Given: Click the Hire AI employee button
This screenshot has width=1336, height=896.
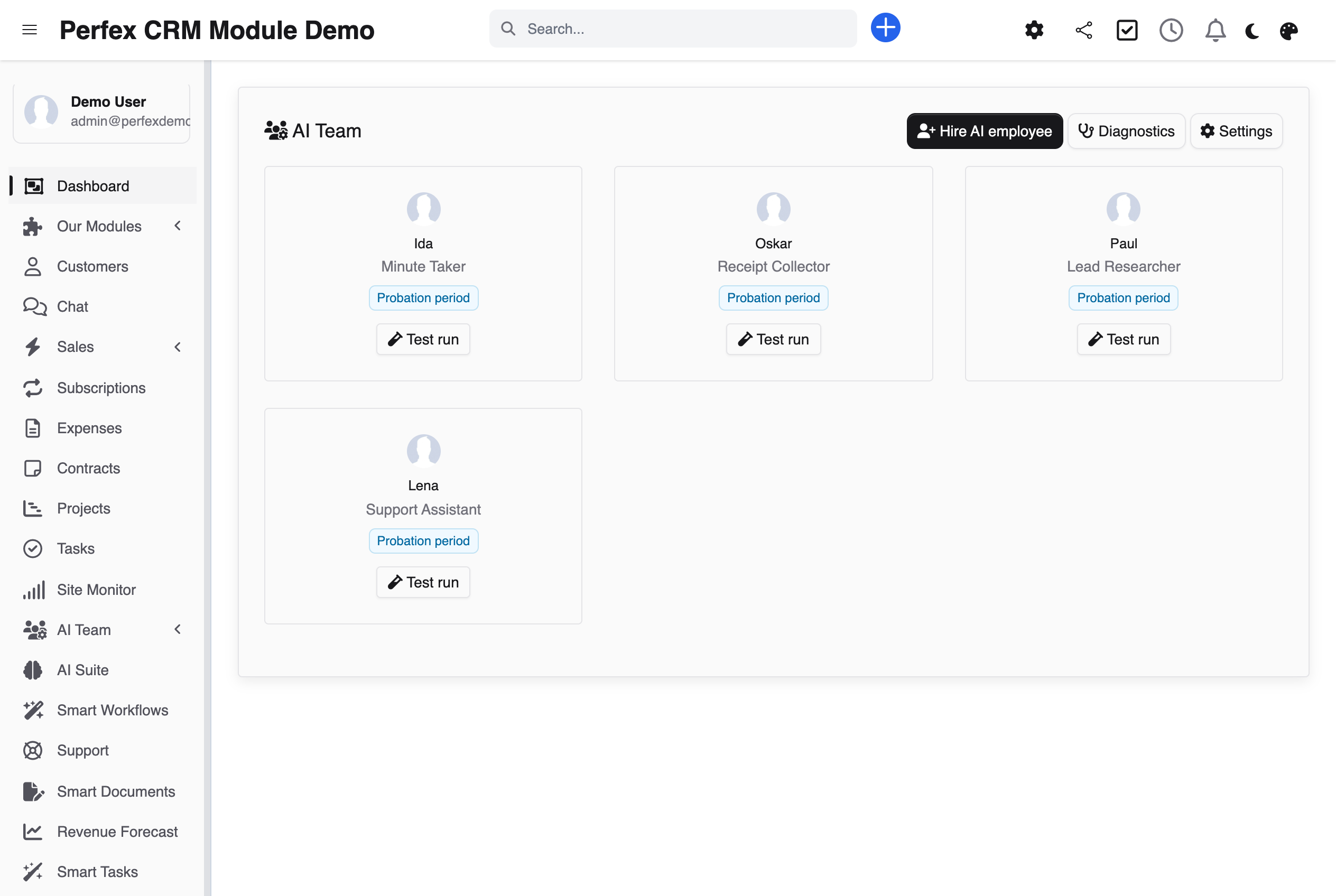Looking at the screenshot, I should tap(984, 131).
